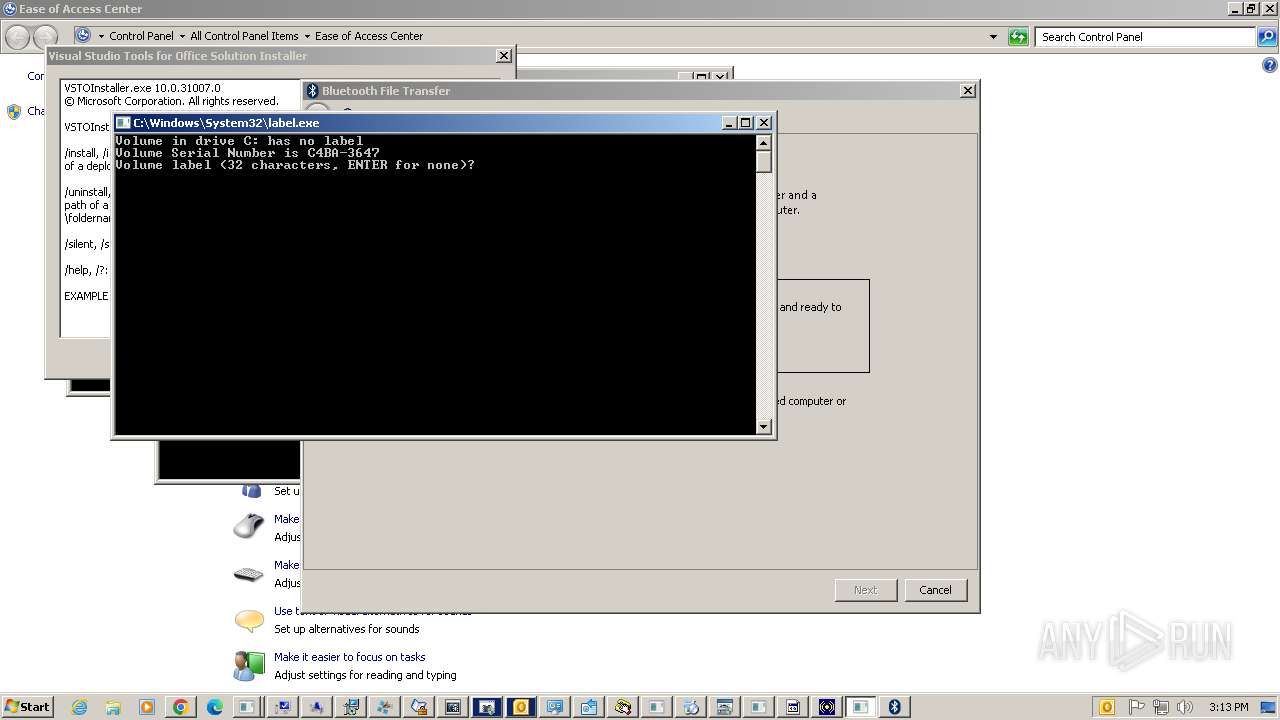Image resolution: width=1280 pixels, height=720 pixels.
Task: Launch Google Chrome from the taskbar
Action: tap(181, 707)
